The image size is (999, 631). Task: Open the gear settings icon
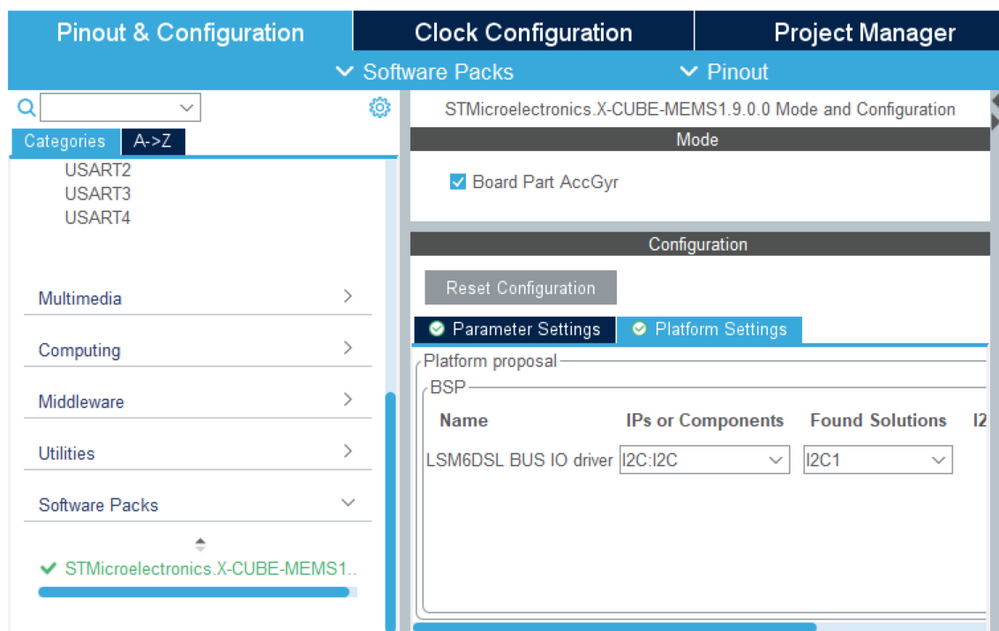click(380, 107)
